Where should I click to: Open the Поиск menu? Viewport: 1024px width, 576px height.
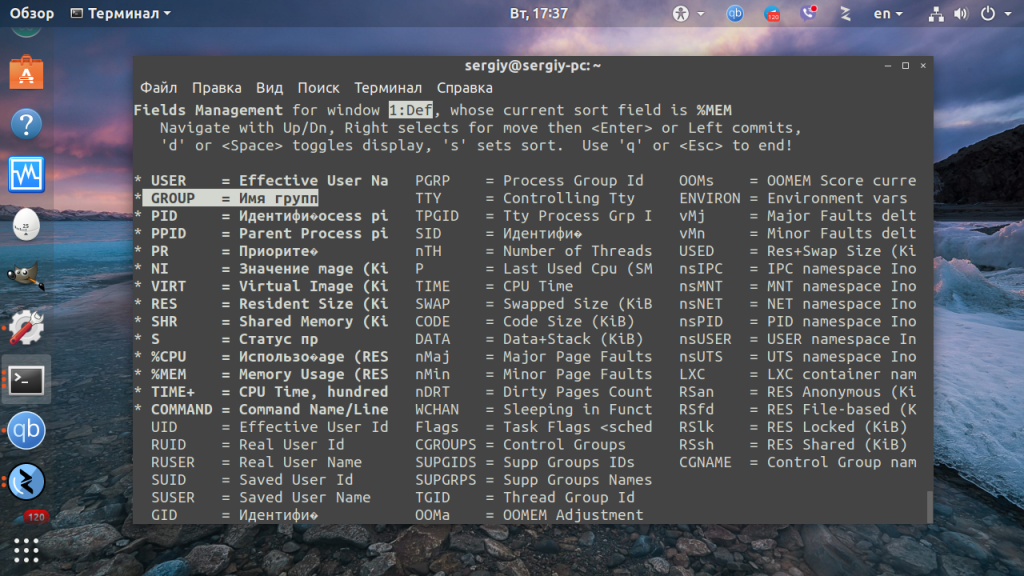point(318,88)
